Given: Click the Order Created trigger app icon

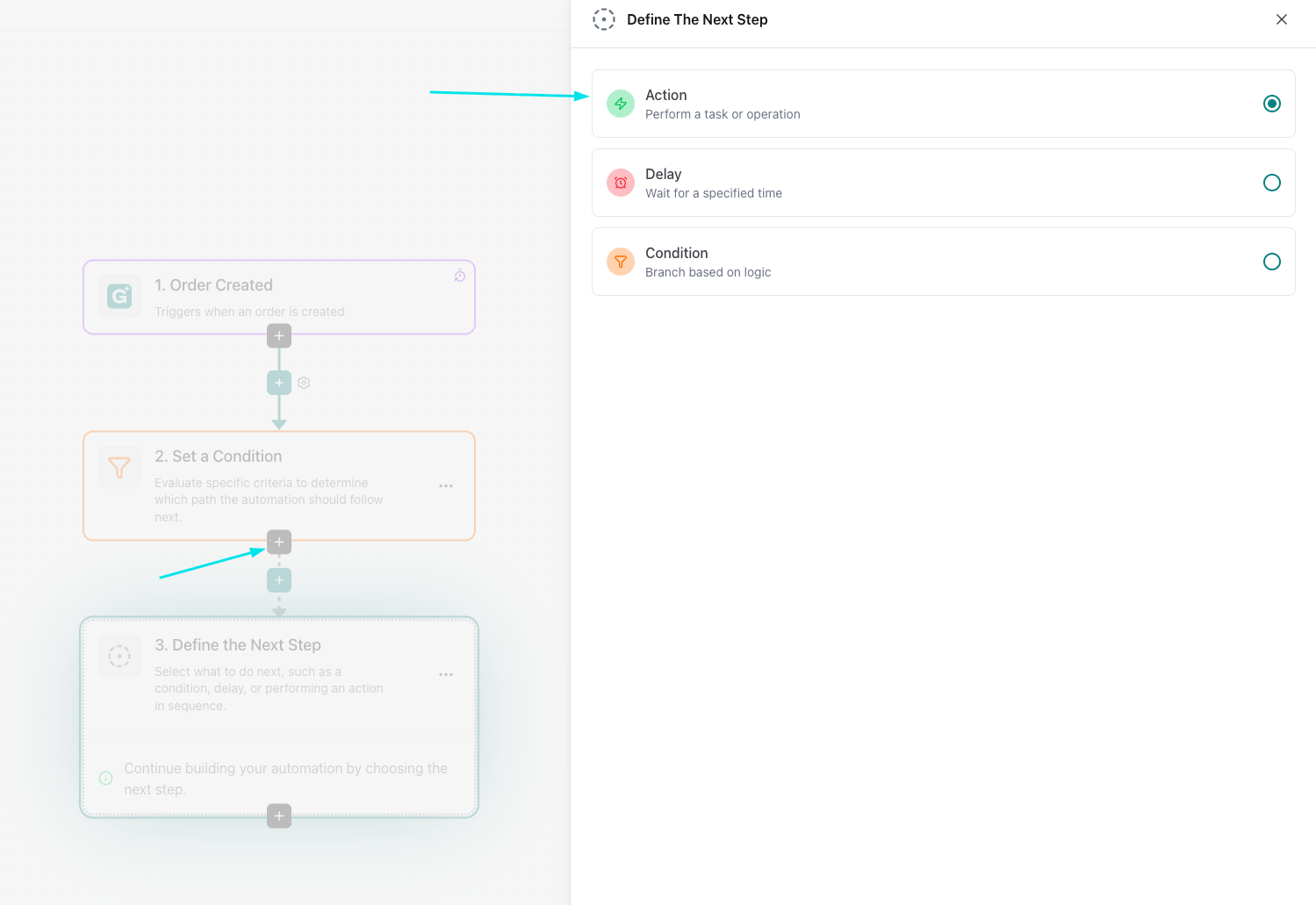Looking at the screenshot, I should click(119, 296).
